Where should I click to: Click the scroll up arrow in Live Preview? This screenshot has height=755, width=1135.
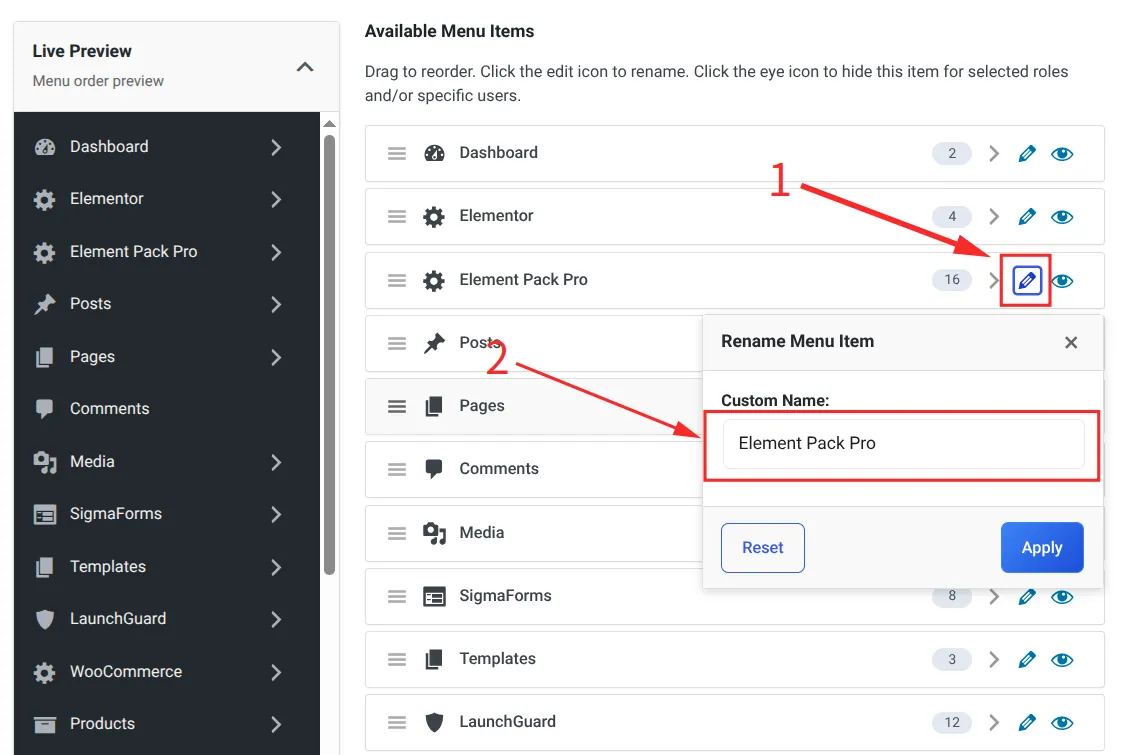pyautogui.click(x=329, y=124)
